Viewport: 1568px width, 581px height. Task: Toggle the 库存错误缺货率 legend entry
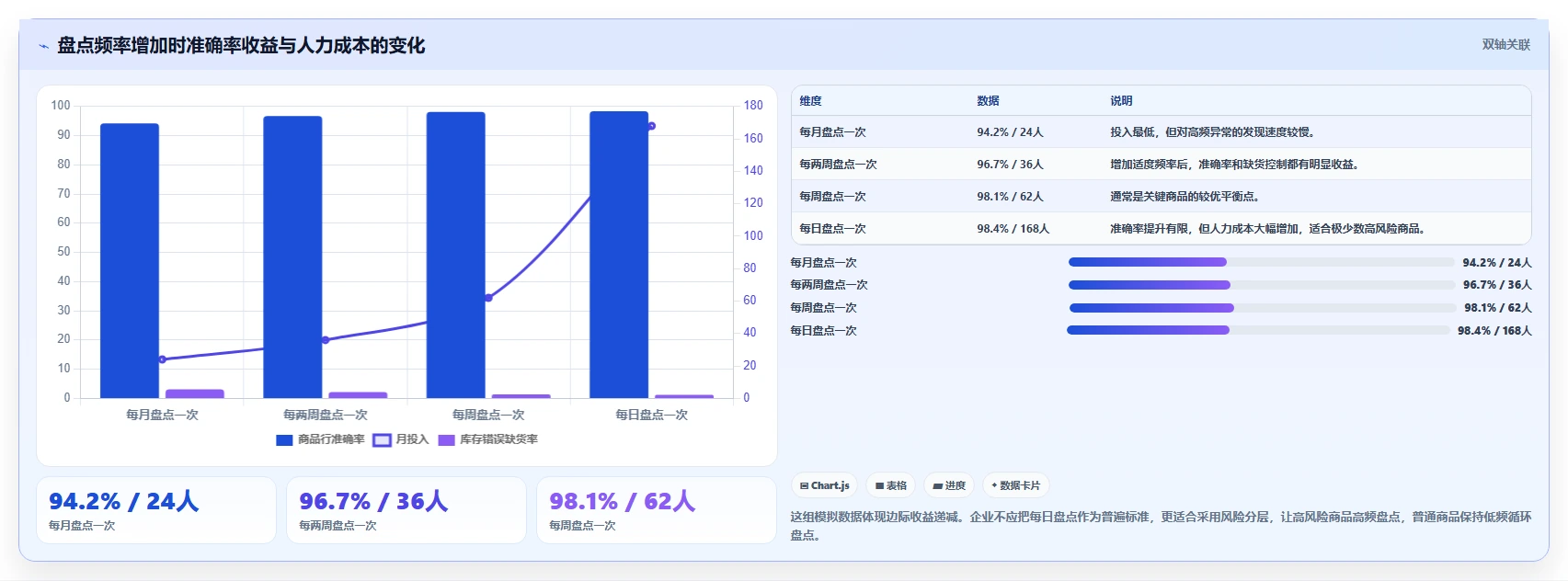(488, 439)
